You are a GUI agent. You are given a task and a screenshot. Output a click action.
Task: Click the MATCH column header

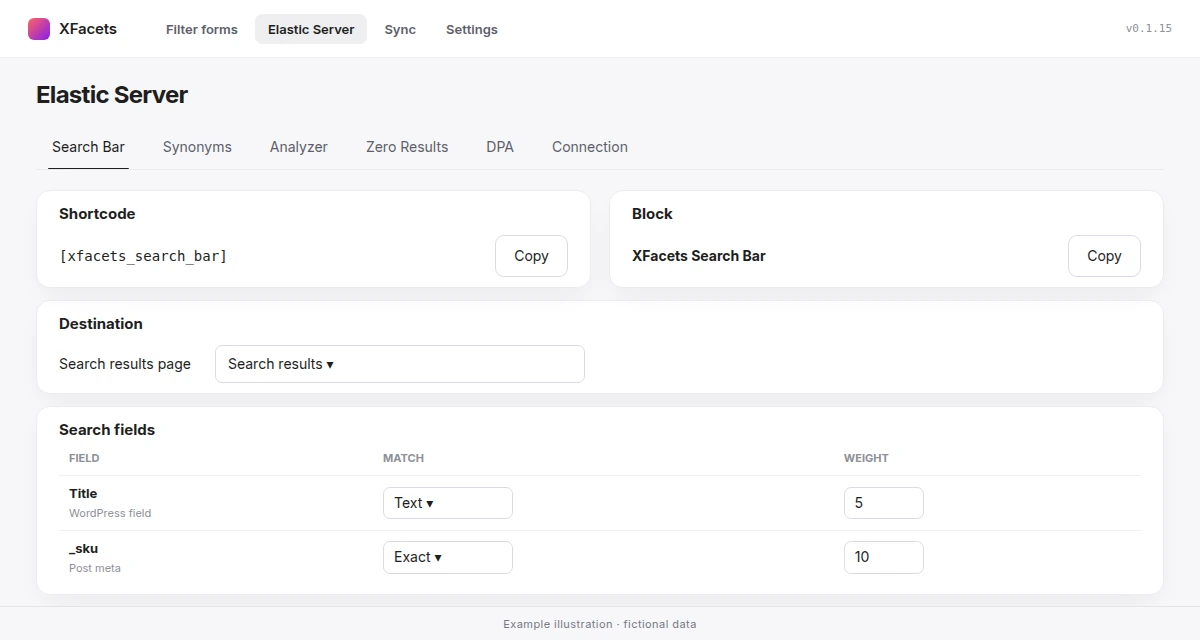(x=403, y=458)
